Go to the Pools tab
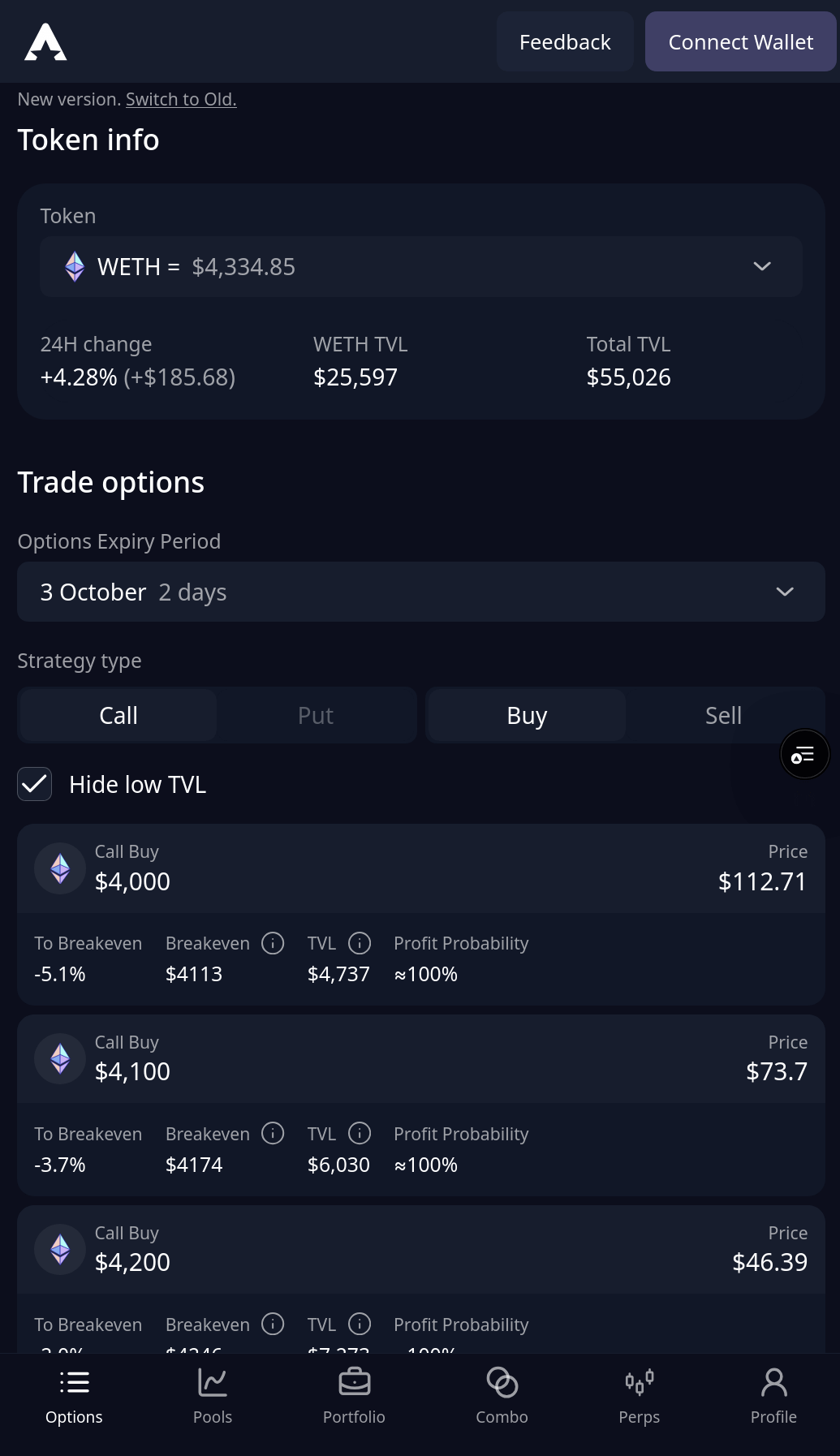 tap(213, 1394)
